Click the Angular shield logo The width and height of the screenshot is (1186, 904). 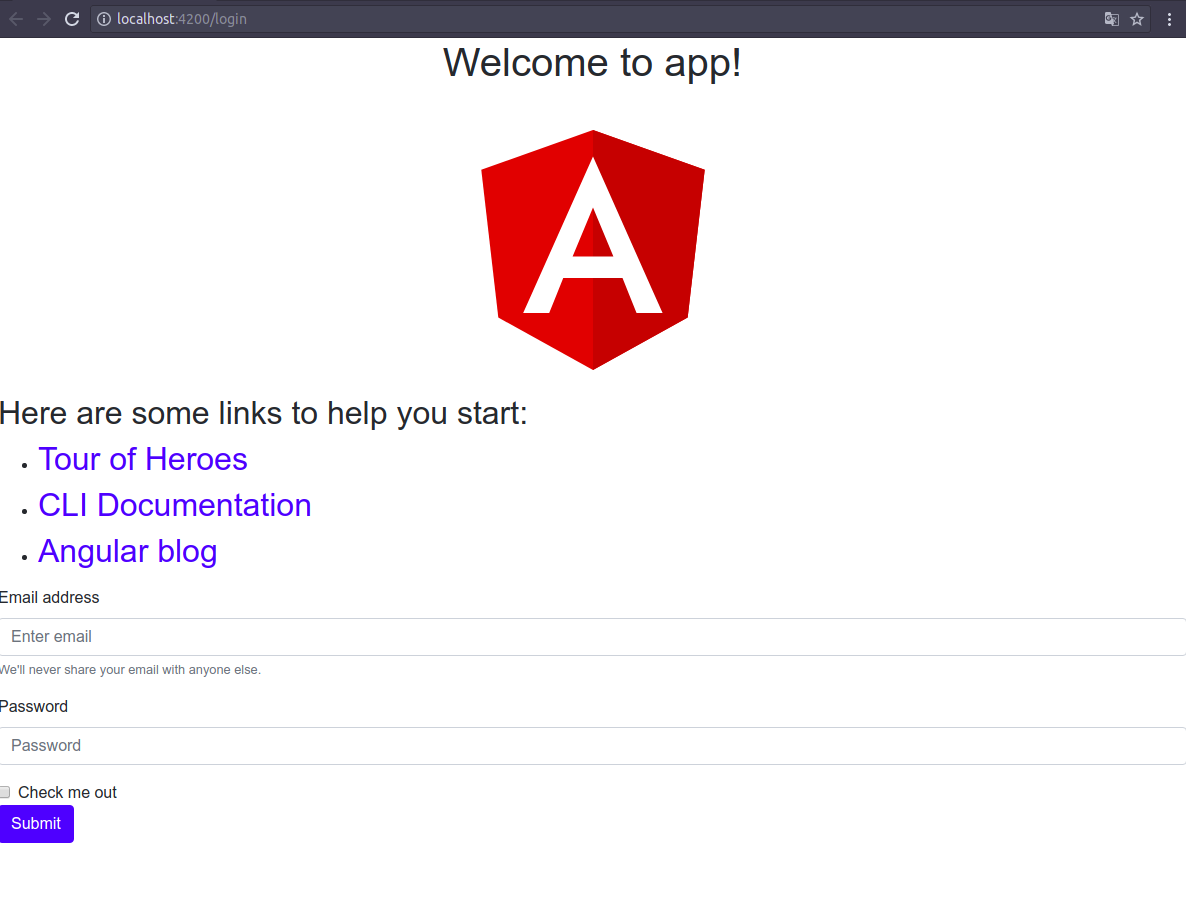[x=593, y=249]
